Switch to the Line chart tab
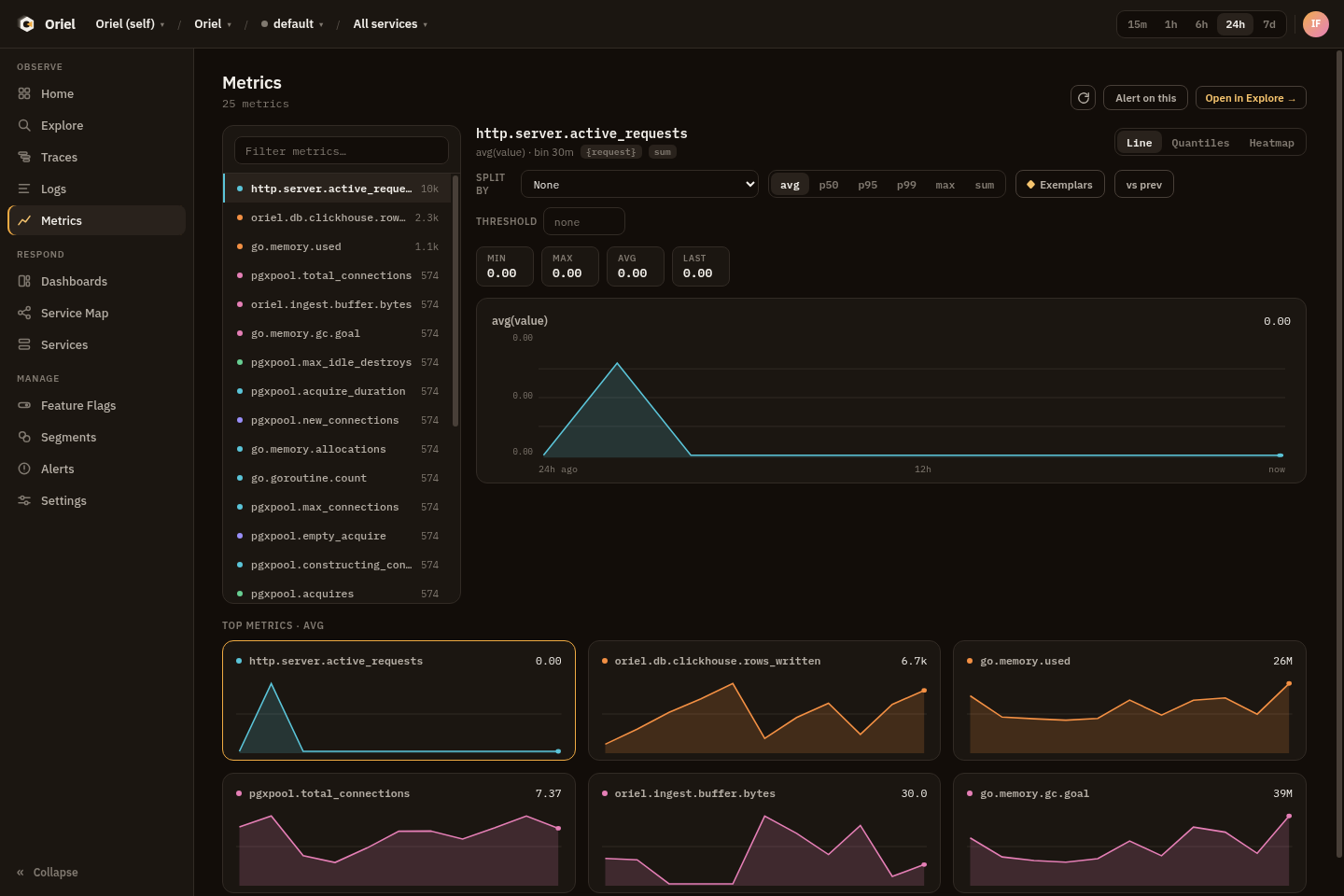 (x=1139, y=143)
